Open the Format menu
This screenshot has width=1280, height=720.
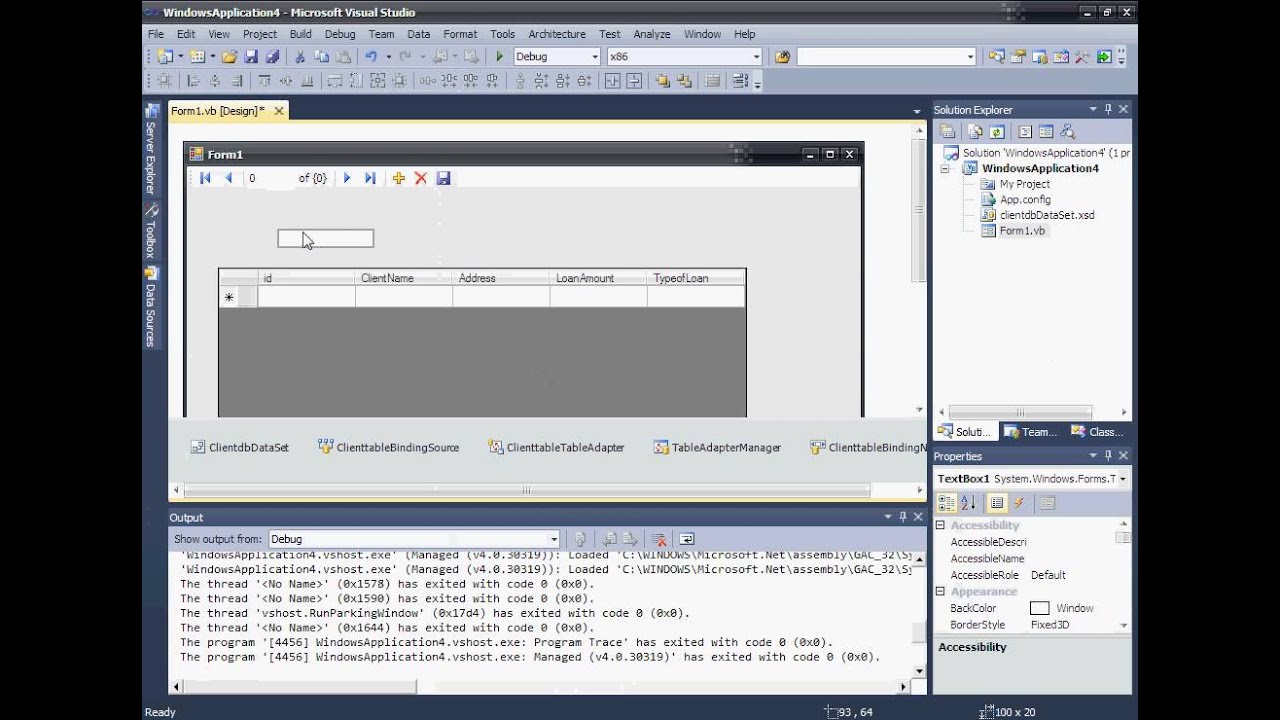pos(460,34)
